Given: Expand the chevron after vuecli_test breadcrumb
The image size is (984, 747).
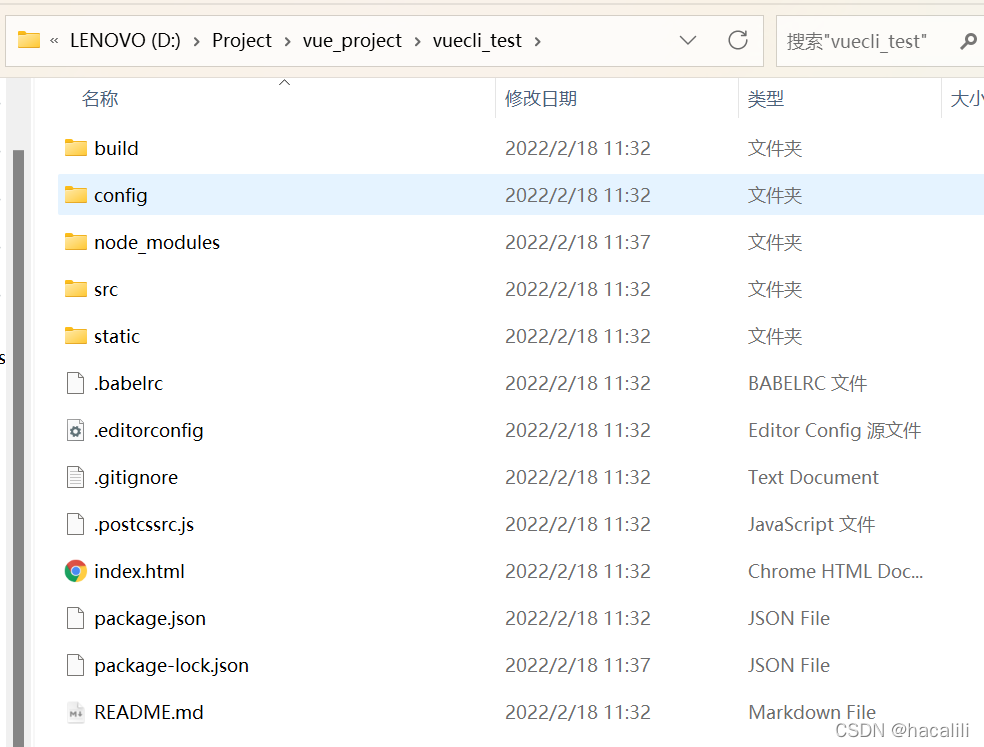Looking at the screenshot, I should [x=537, y=41].
